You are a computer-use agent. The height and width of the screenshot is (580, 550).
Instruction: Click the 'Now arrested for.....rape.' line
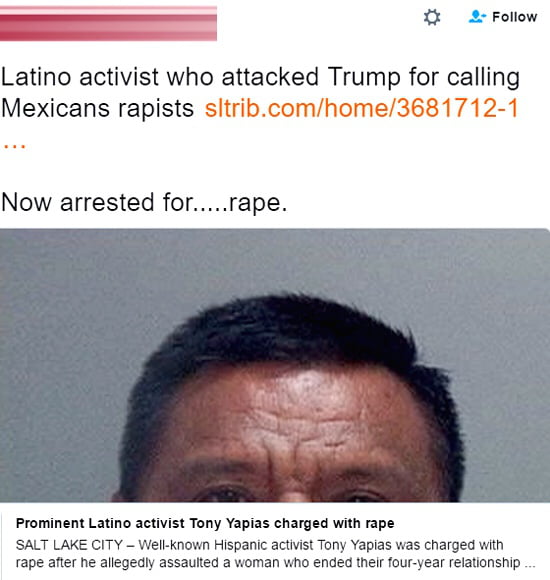(144, 202)
